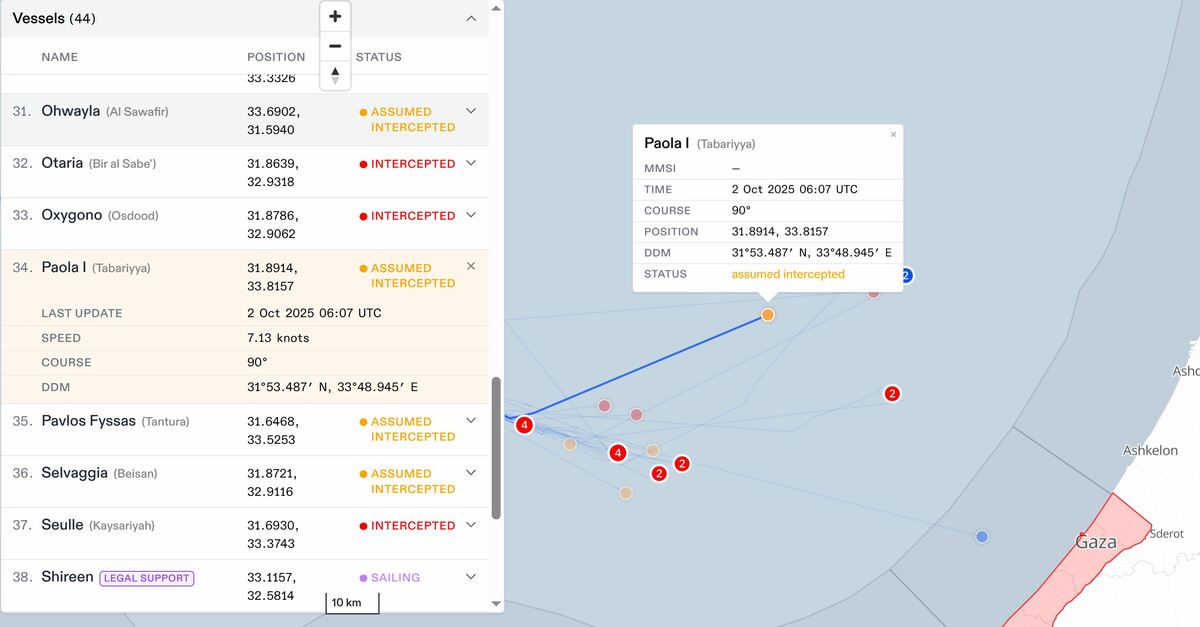
Task: Click the blue vessel marker near Gaza
Action: 982,537
